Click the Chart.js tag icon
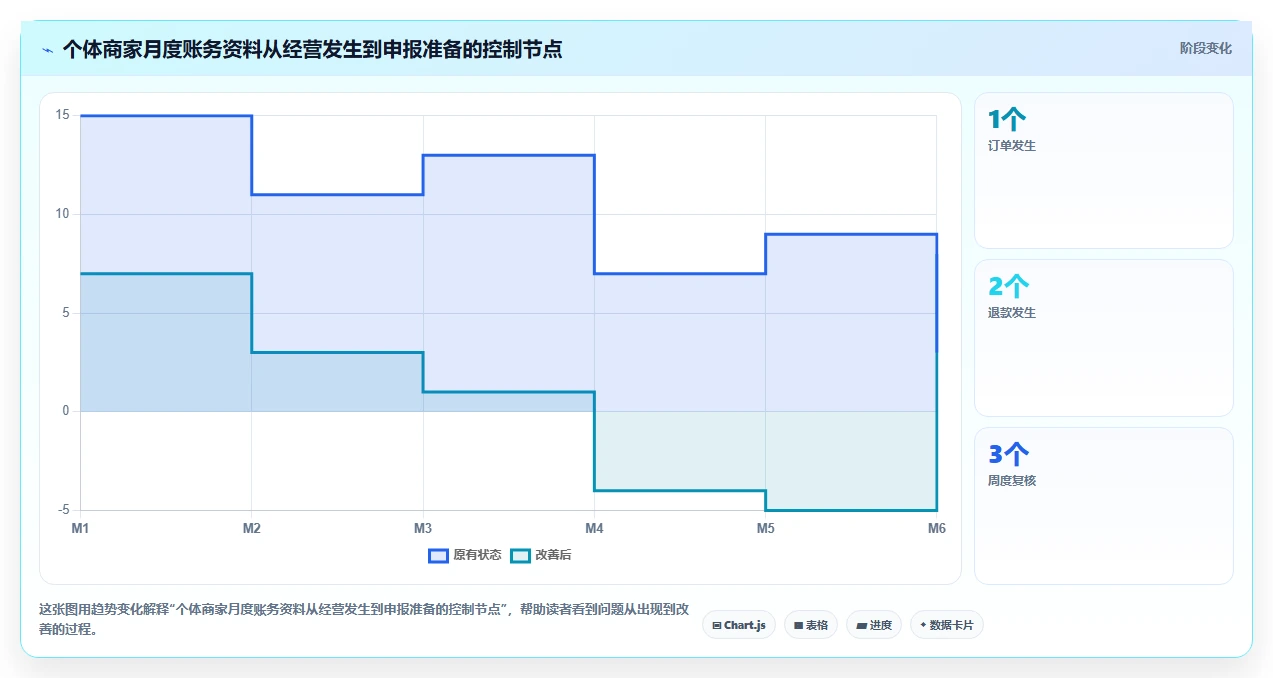The image size is (1273, 678). pyautogui.click(x=717, y=625)
